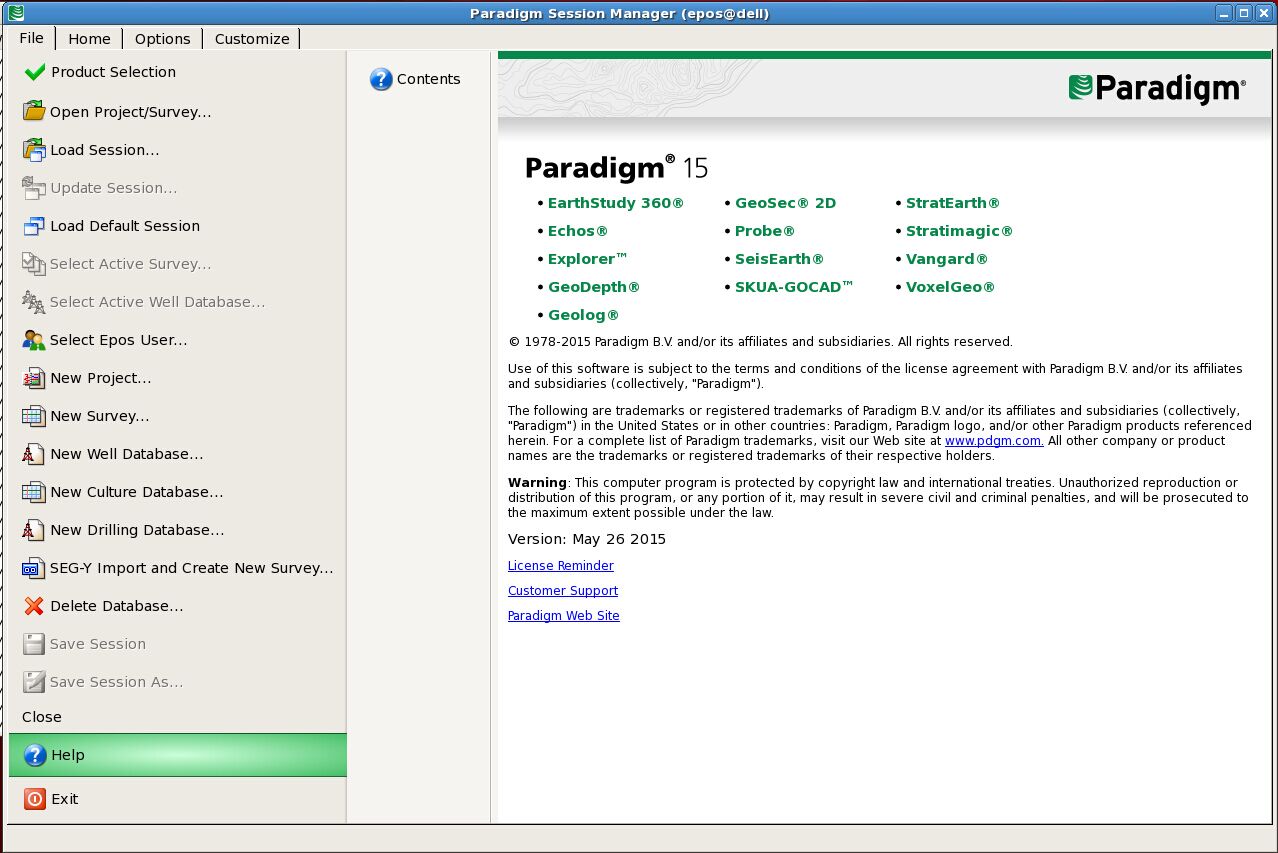The width and height of the screenshot is (1278, 853).
Task: Choose New Drilling Database... entry
Action: coord(178,530)
